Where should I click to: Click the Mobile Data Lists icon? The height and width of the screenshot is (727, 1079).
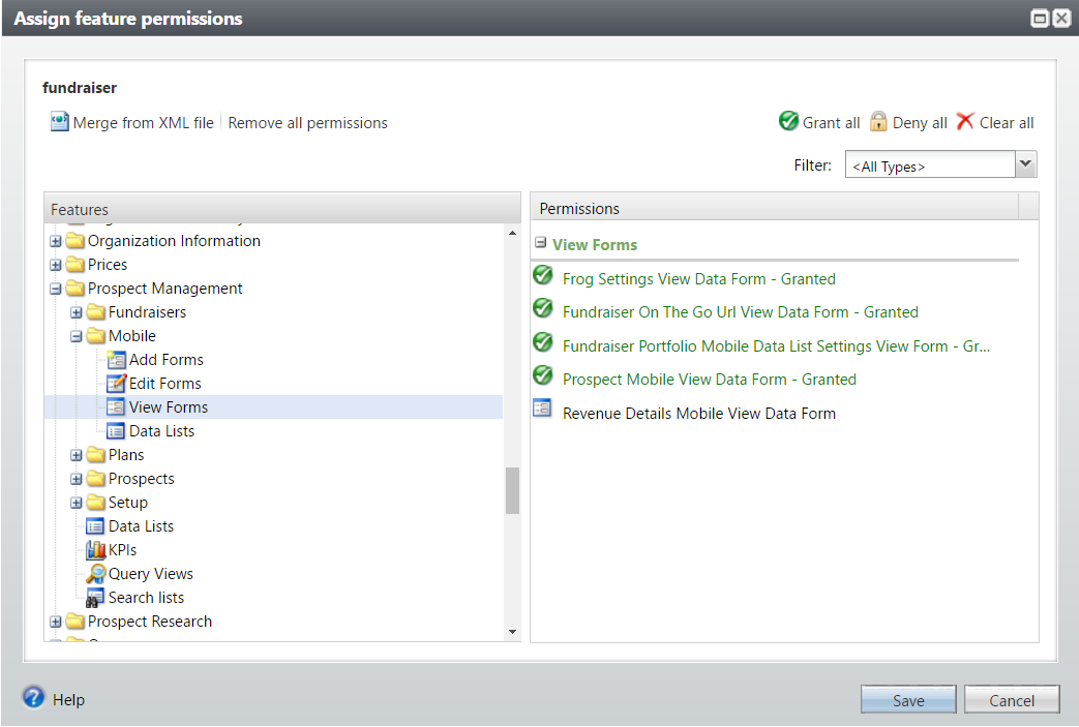click(116, 431)
